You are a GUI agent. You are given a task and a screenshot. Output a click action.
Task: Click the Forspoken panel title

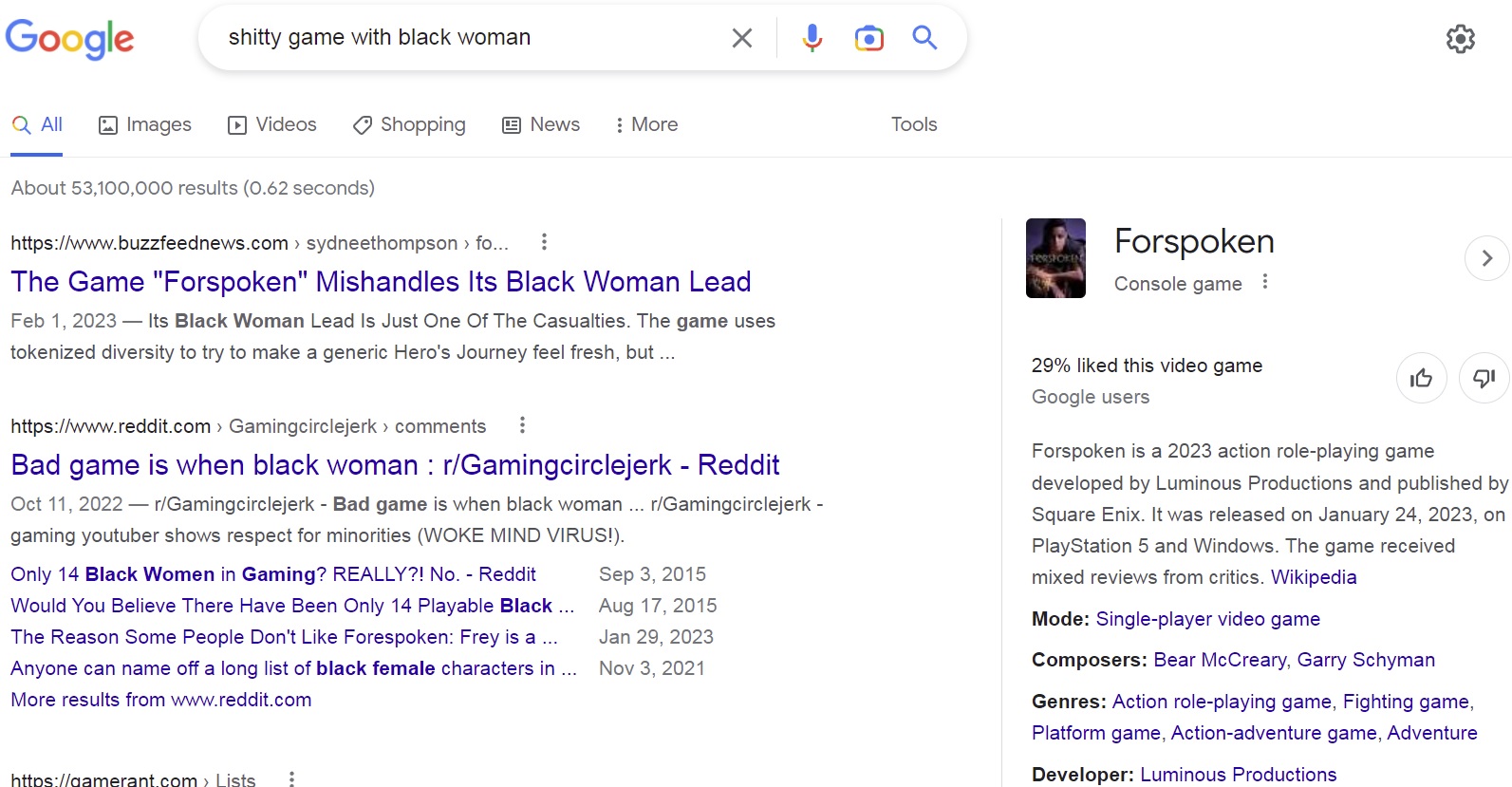pos(1194,241)
